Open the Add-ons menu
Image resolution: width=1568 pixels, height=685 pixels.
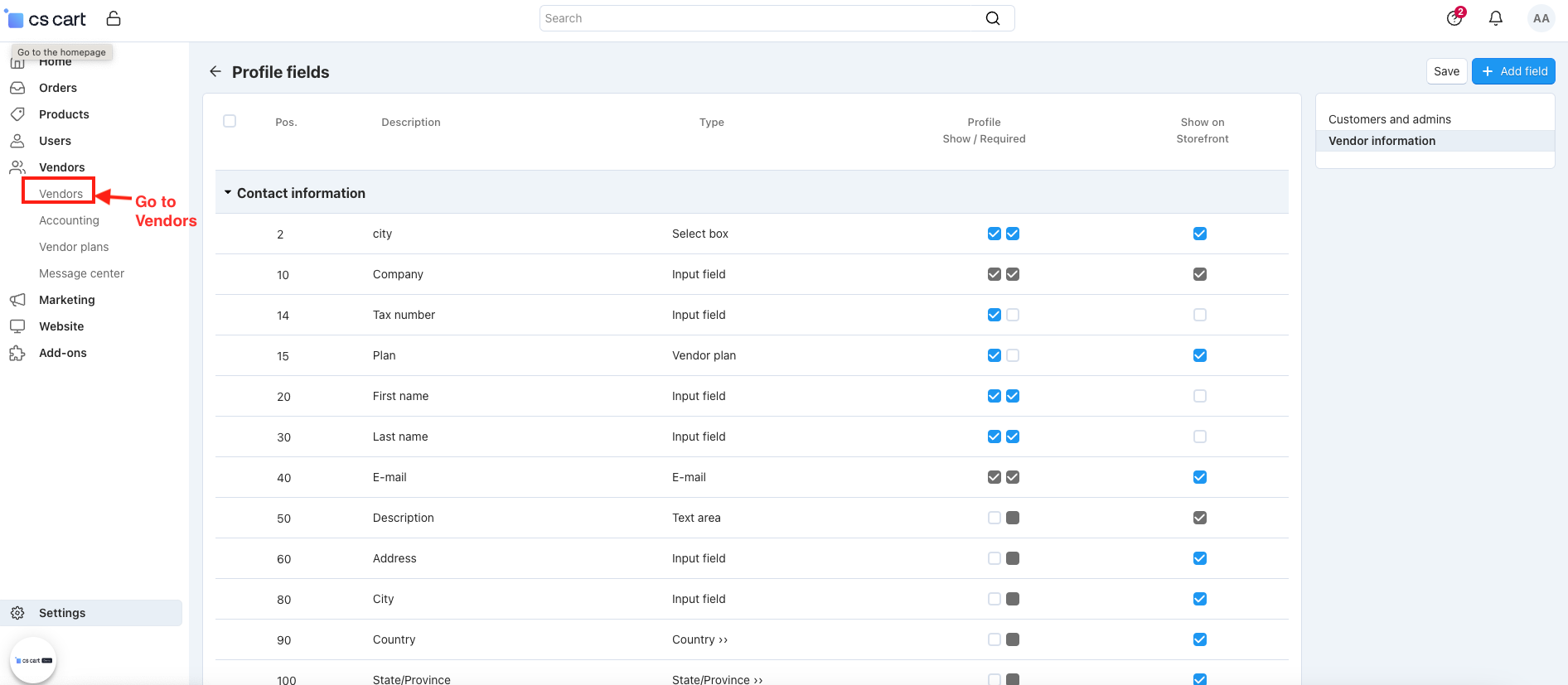point(63,353)
